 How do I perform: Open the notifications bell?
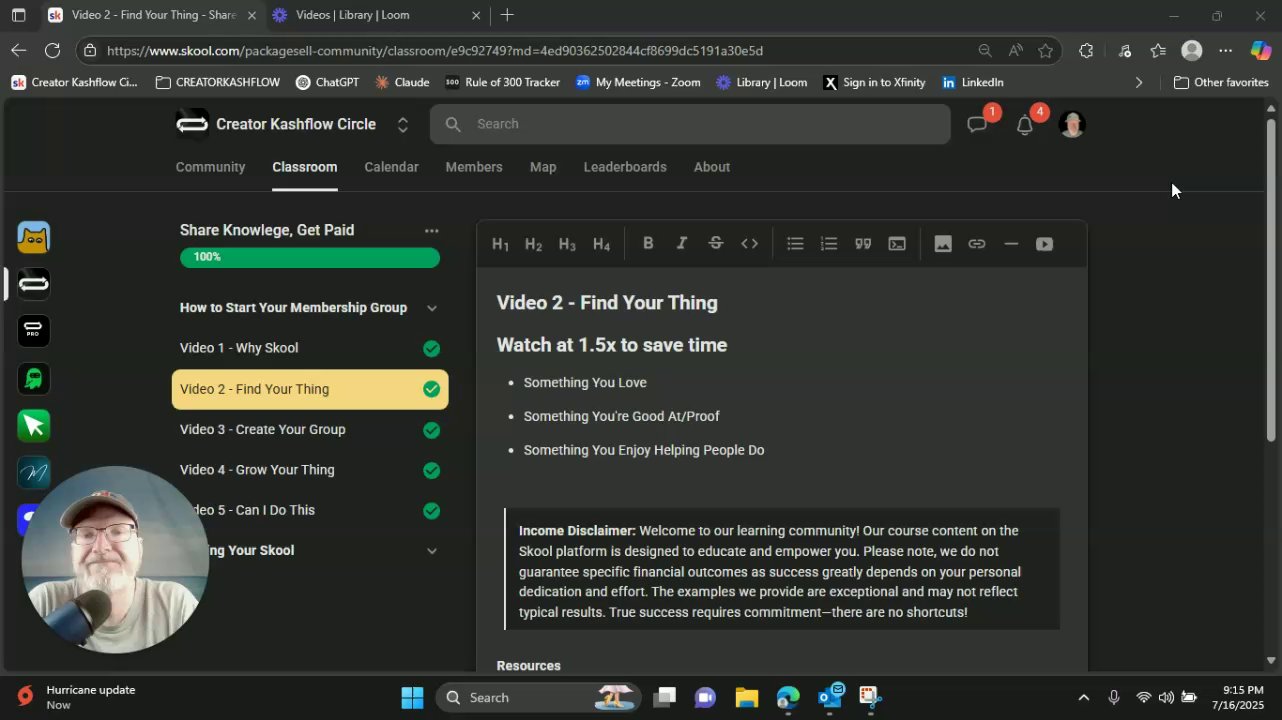pyautogui.click(x=1024, y=123)
